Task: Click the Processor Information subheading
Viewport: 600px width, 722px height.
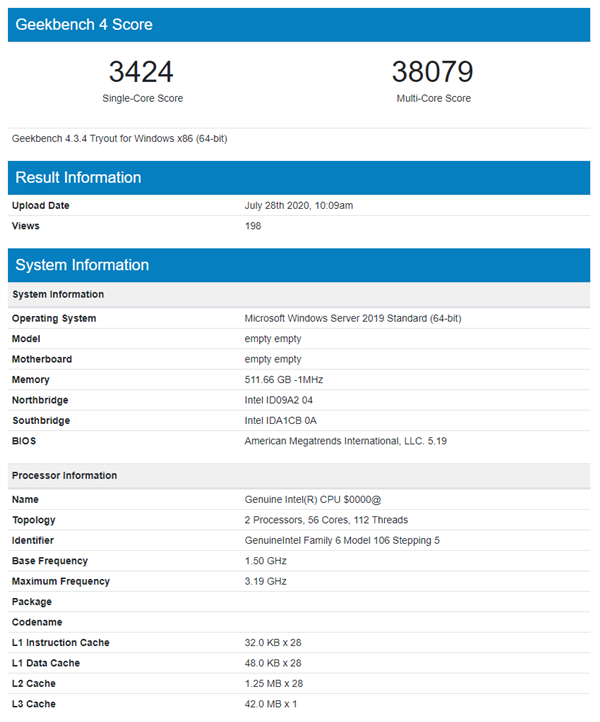Action: click(64, 475)
